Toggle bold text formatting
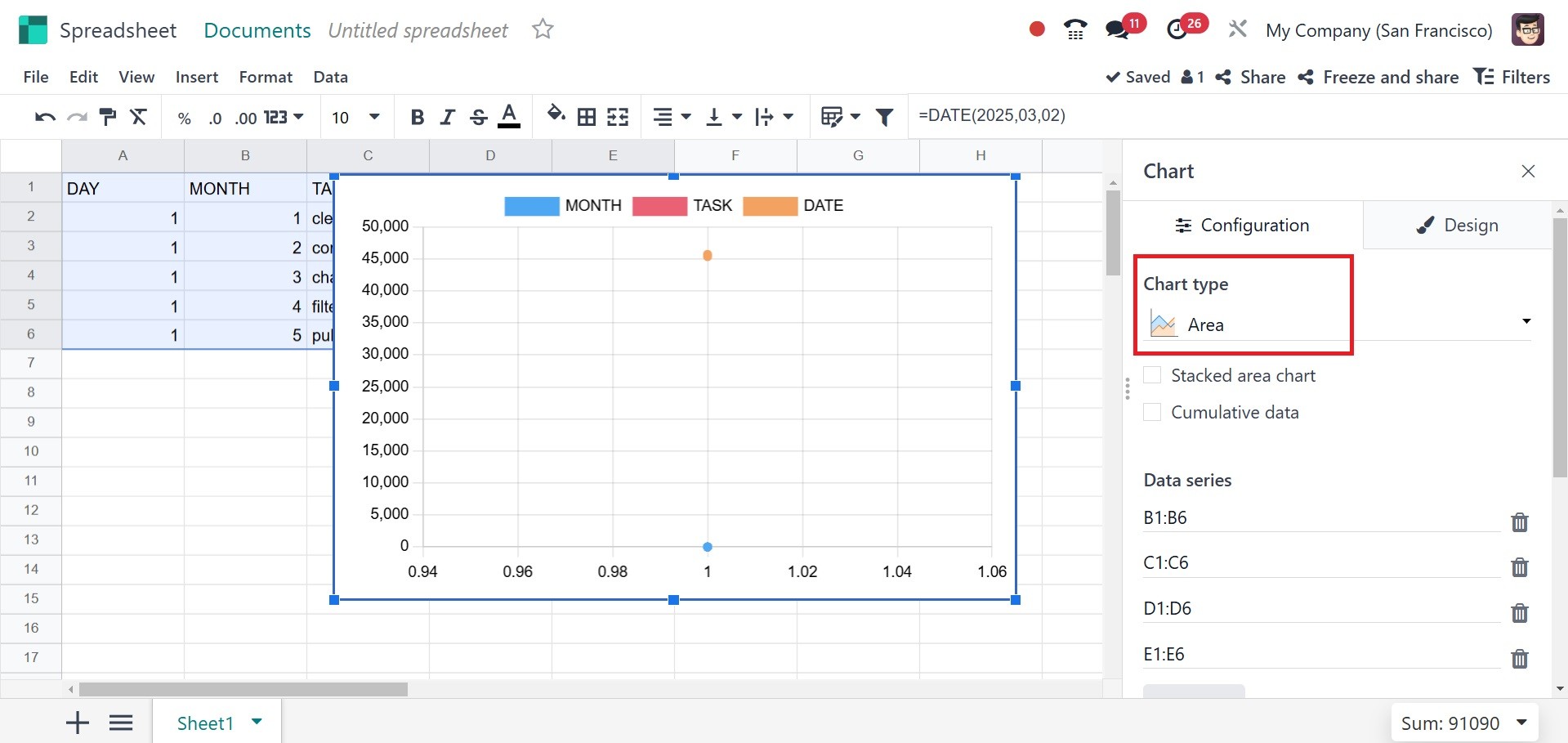 tap(417, 118)
